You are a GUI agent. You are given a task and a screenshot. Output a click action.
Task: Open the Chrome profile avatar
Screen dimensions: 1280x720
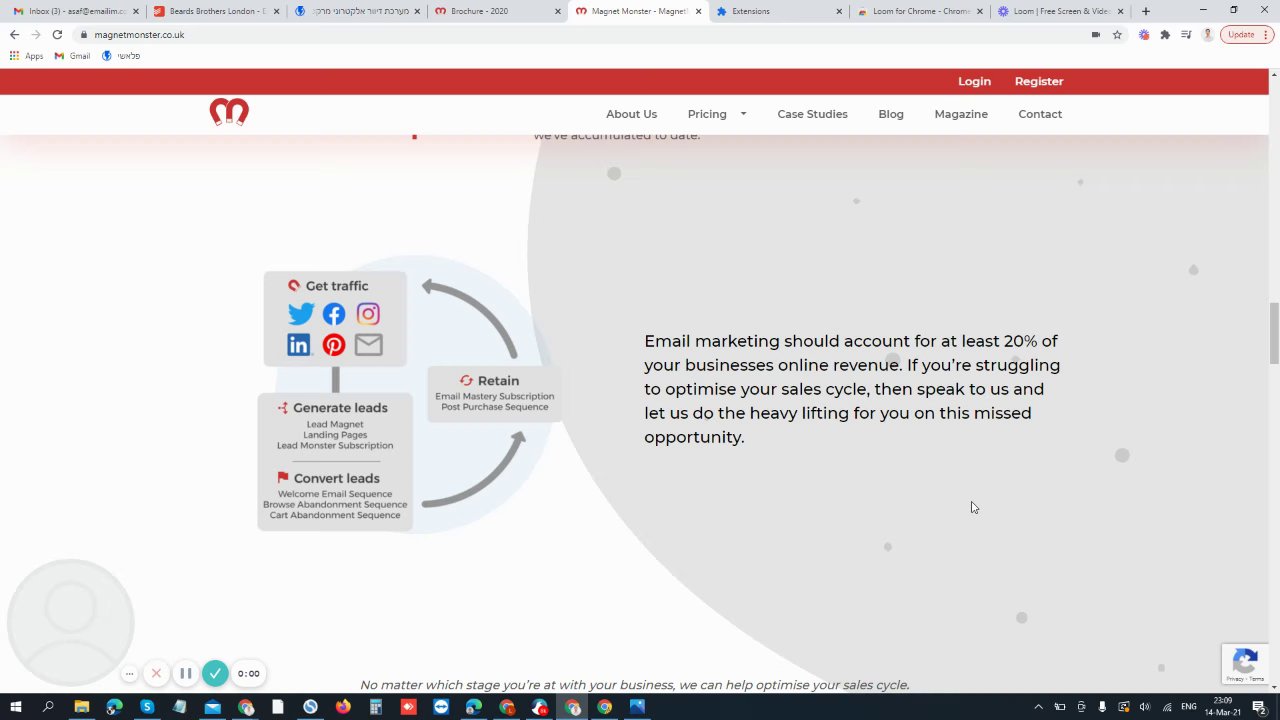pyautogui.click(x=1208, y=34)
